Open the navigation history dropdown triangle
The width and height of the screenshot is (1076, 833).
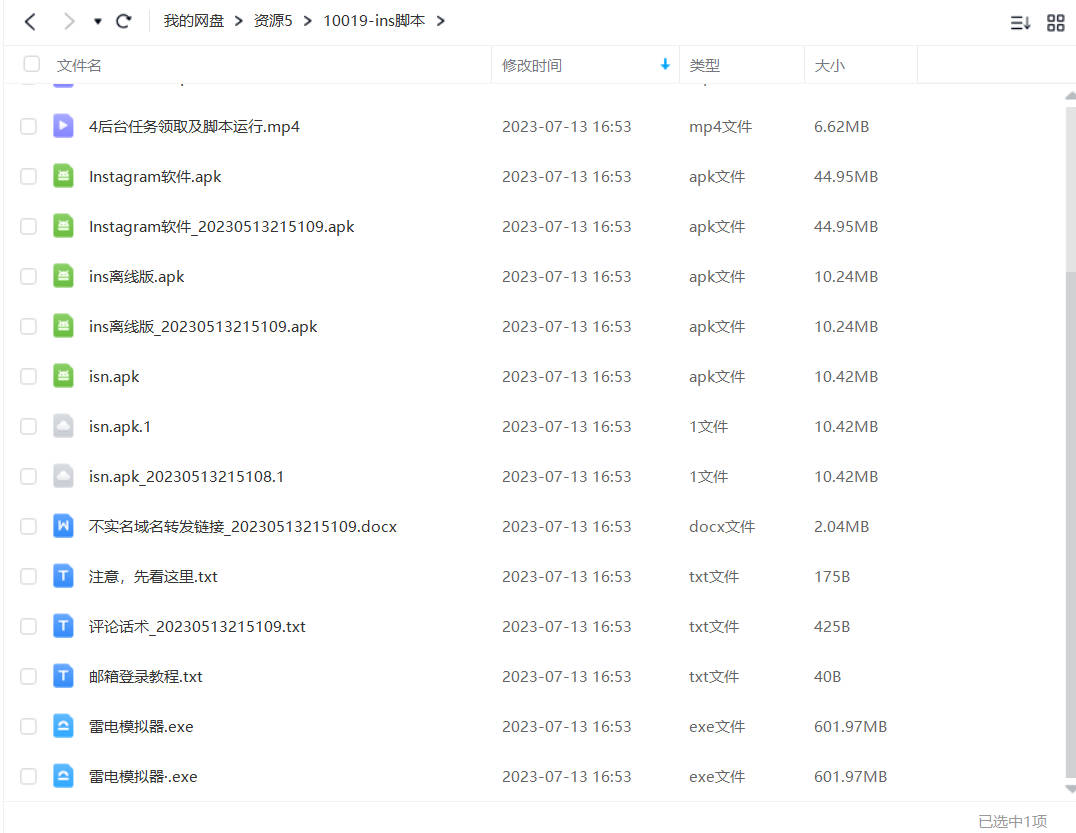point(97,21)
